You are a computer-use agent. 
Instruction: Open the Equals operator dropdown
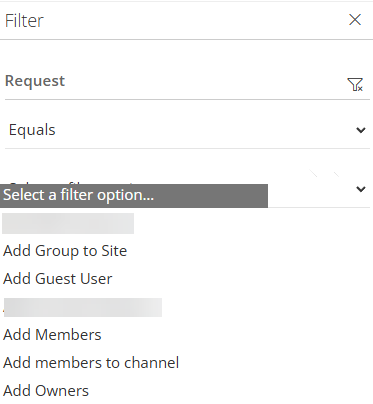click(187, 130)
